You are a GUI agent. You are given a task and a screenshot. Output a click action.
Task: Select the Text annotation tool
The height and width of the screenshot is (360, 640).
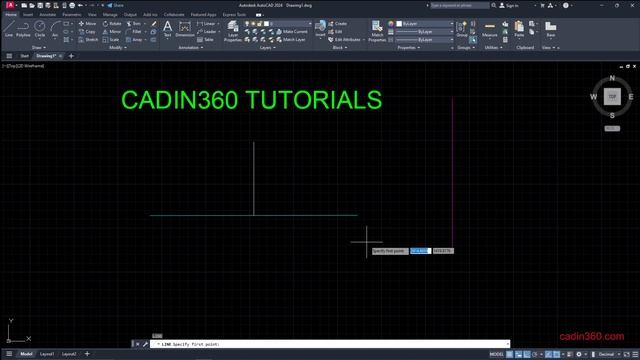pyautogui.click(x=167, y=29)
